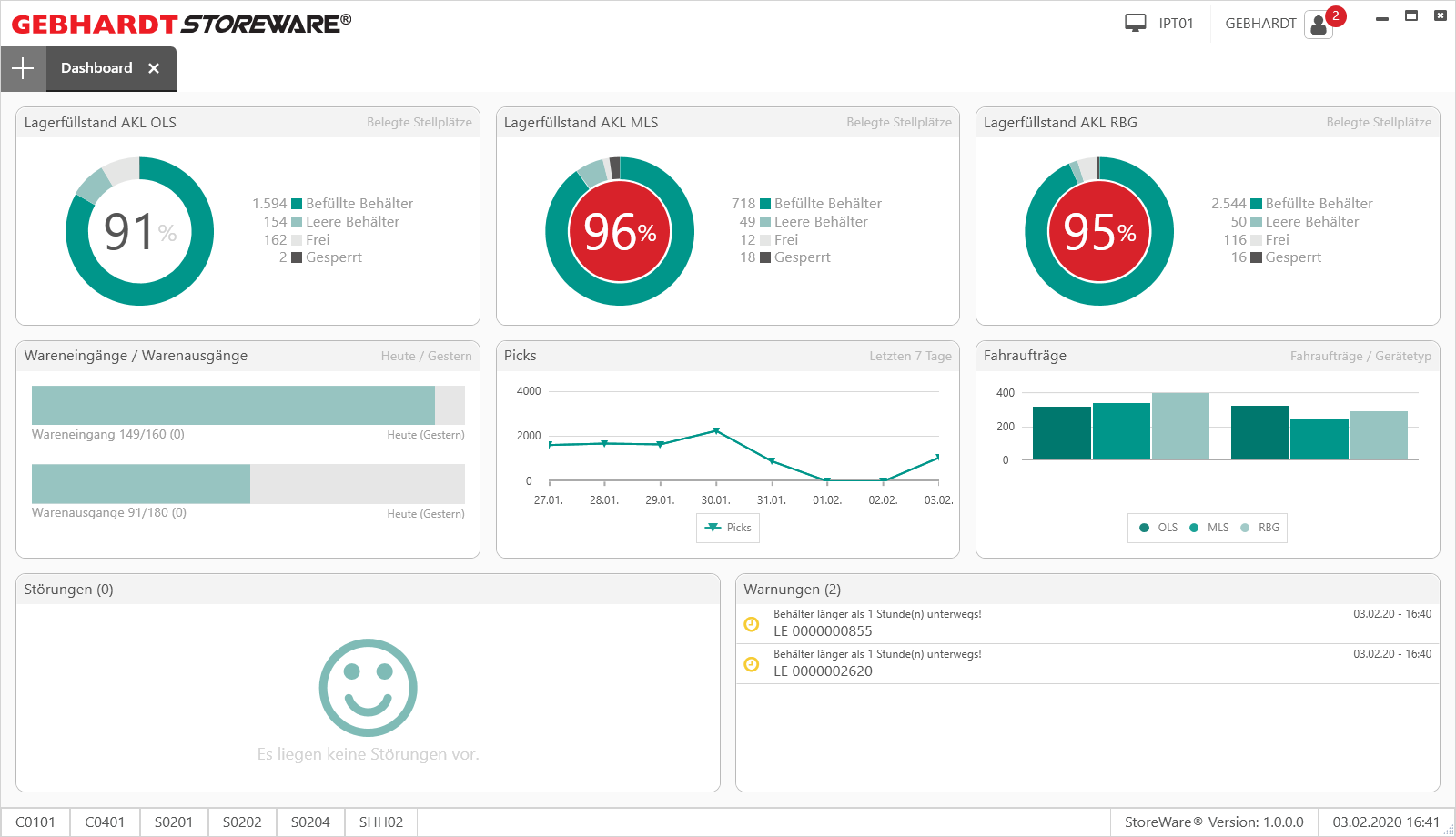
Task: Toggle OLS series in Fahraufträge legend
Action: 1158,528
